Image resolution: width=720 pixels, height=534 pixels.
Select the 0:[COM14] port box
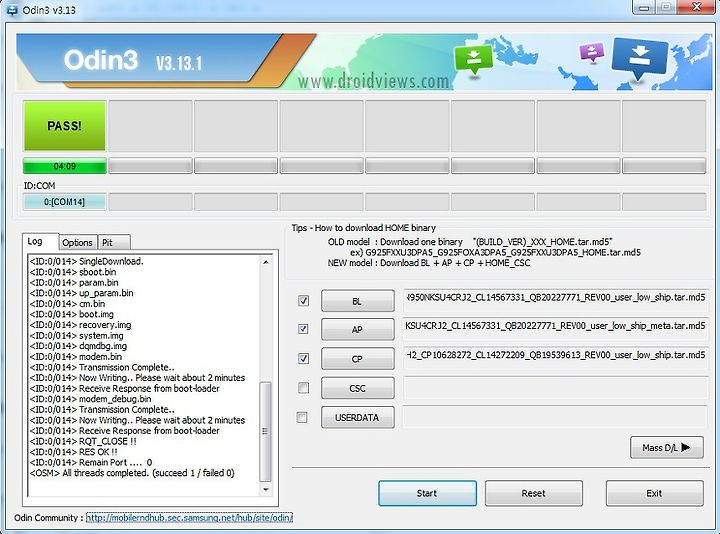[65, 202]
